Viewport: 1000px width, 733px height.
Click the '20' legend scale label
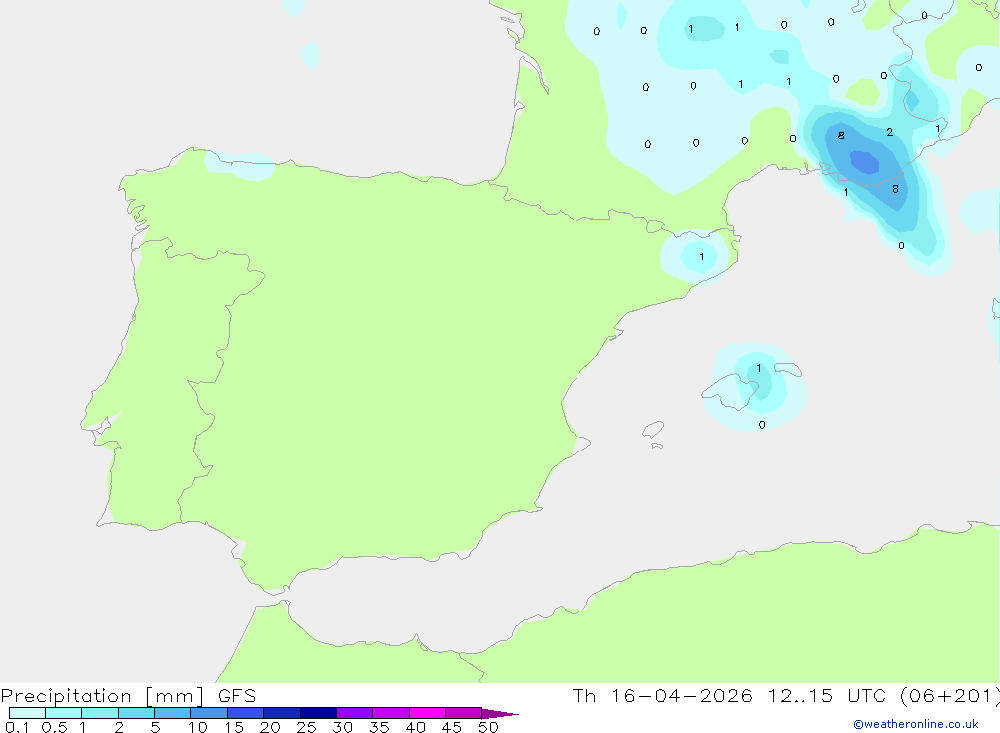tap(270, 727)
